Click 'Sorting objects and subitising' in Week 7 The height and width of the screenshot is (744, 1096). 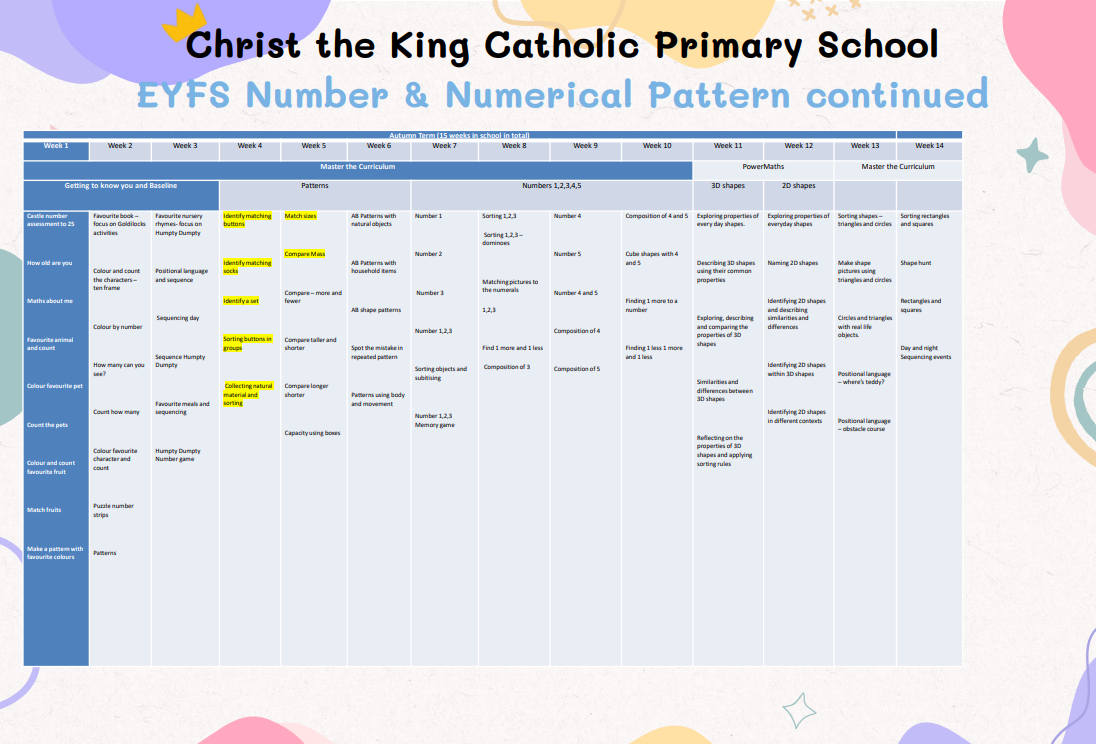440,373
